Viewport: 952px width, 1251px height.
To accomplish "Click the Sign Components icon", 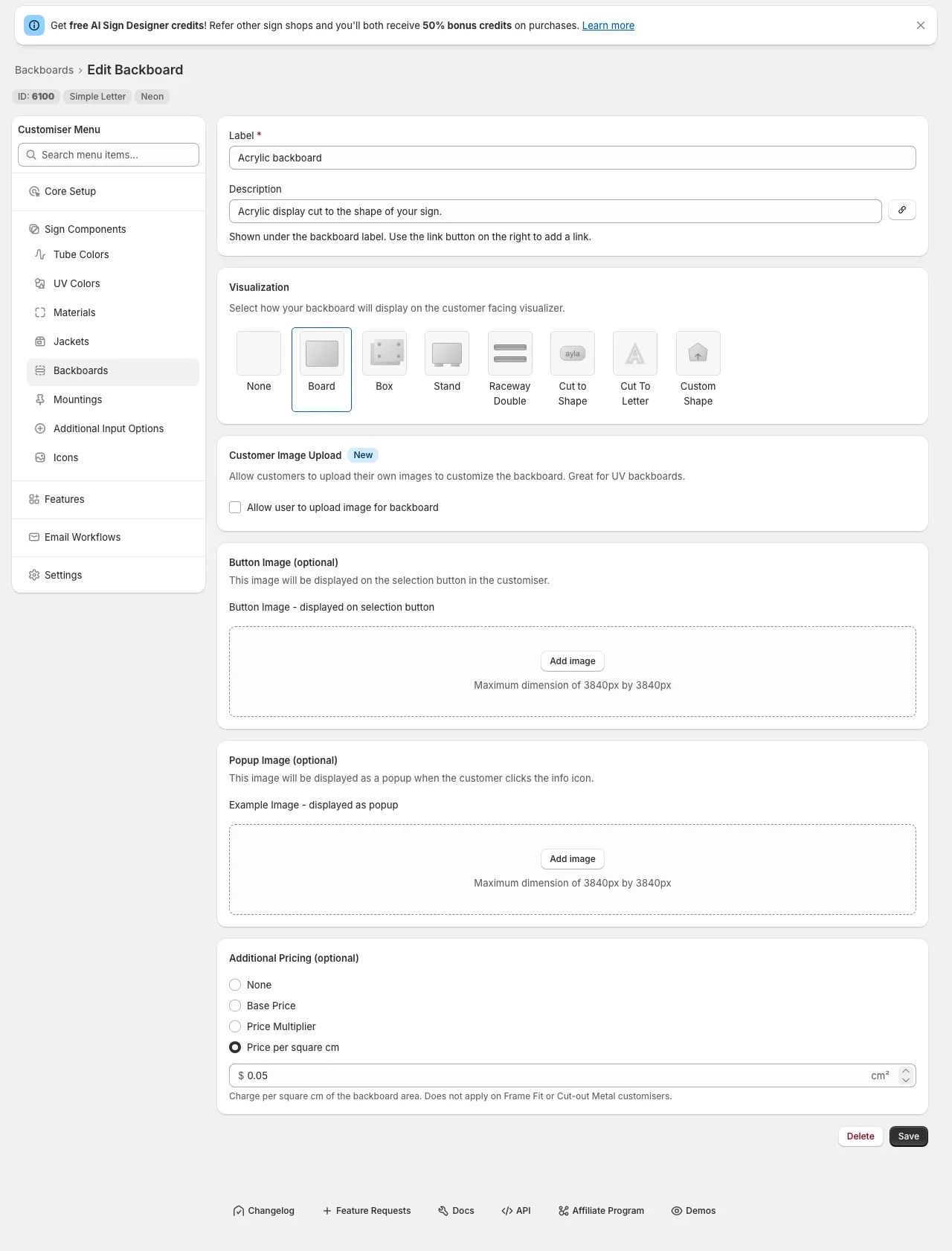I will (x=34, y=229).
